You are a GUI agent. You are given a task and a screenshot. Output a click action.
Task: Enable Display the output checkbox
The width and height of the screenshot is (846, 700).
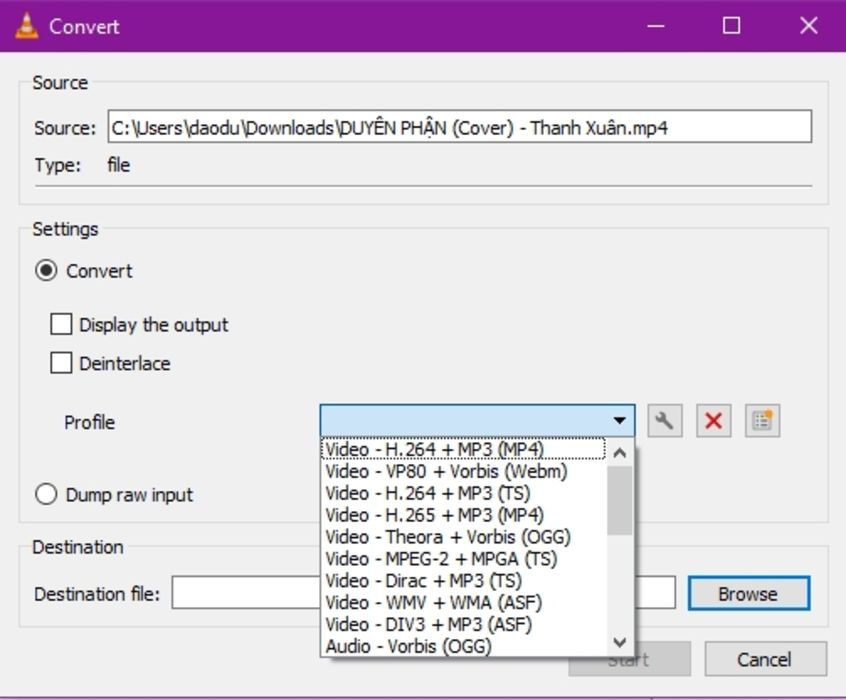tap(61, 324)
